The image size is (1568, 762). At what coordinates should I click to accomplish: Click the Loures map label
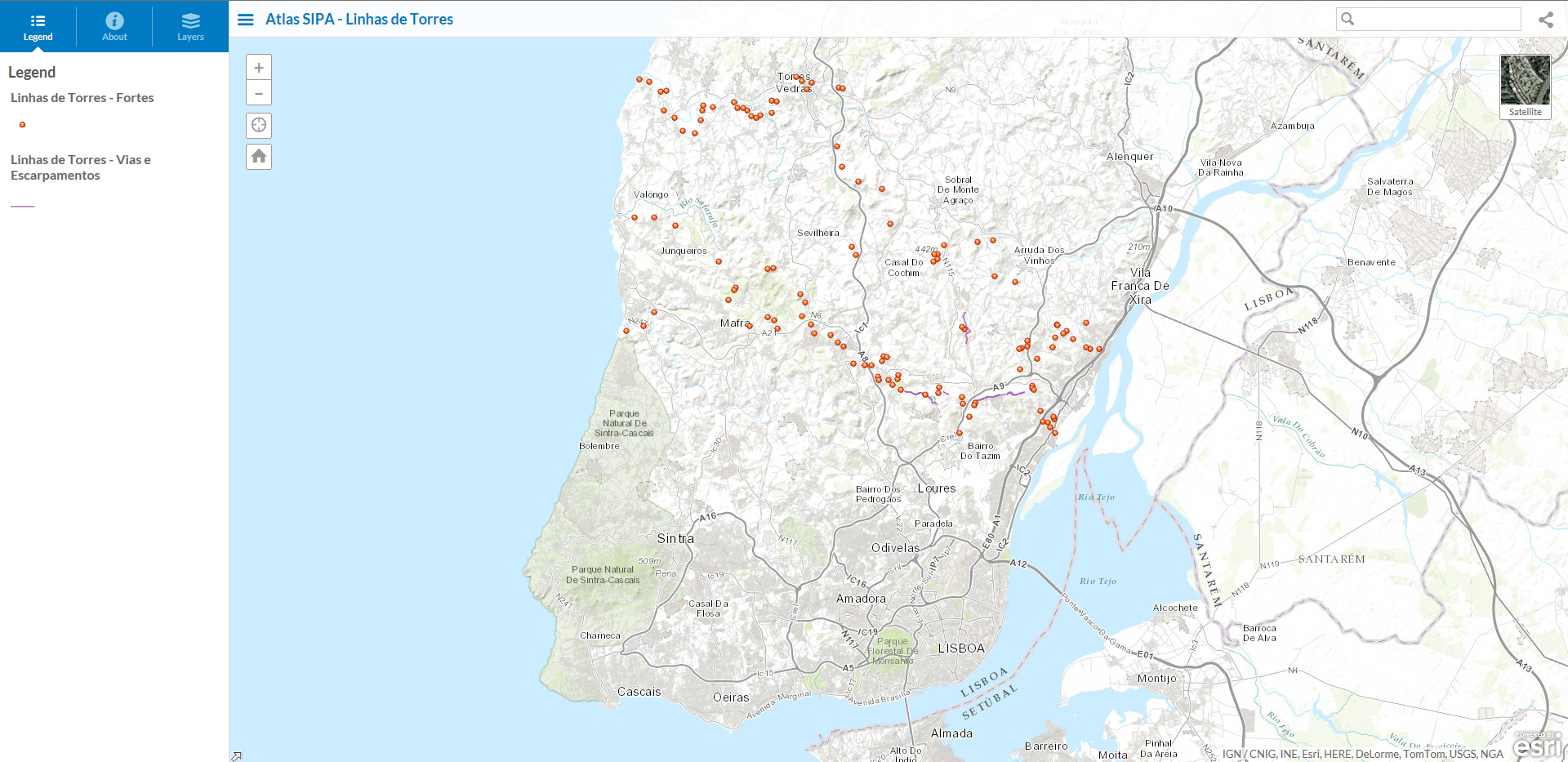tap(937, 488)
